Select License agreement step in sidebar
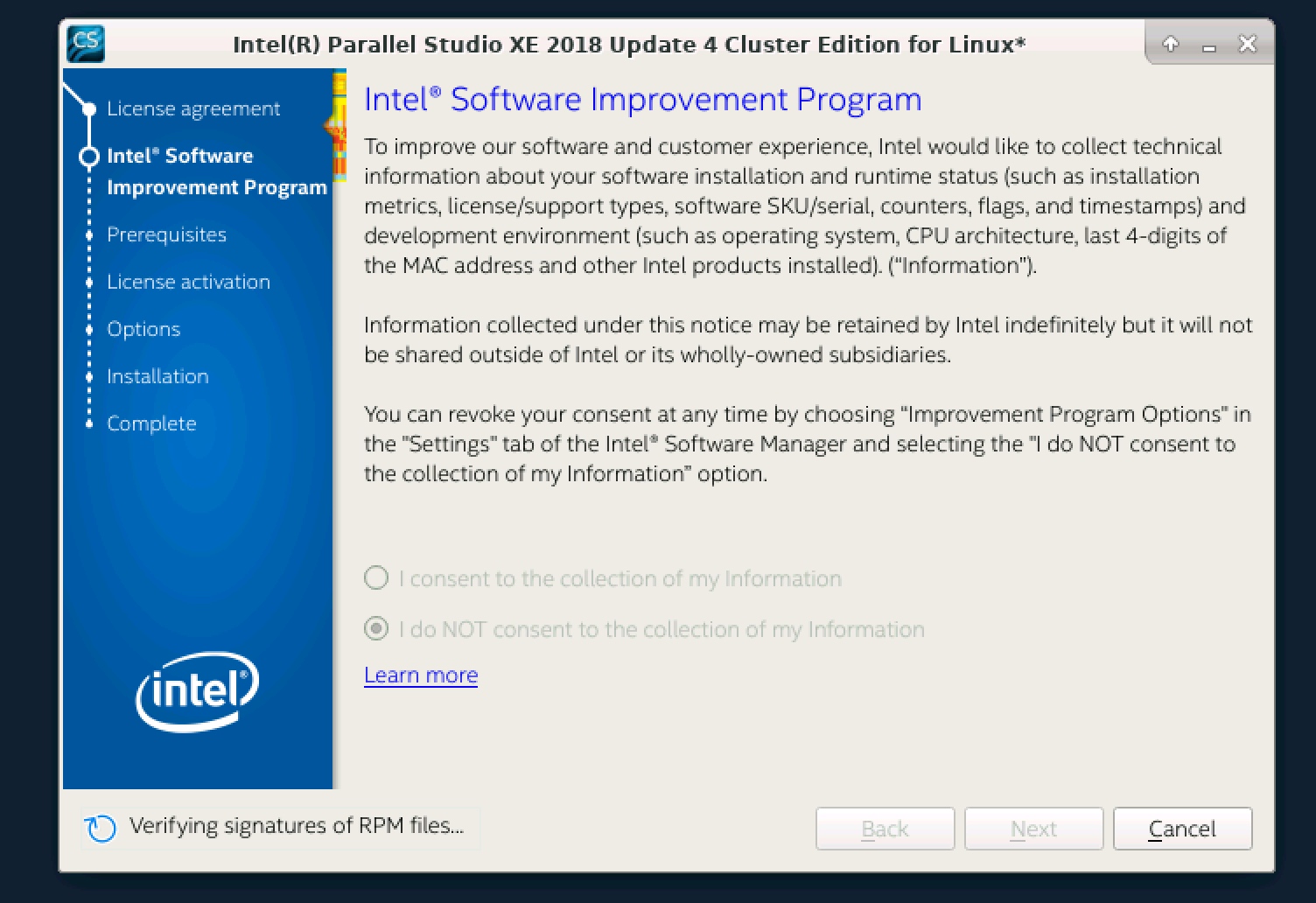 [193, 108]
